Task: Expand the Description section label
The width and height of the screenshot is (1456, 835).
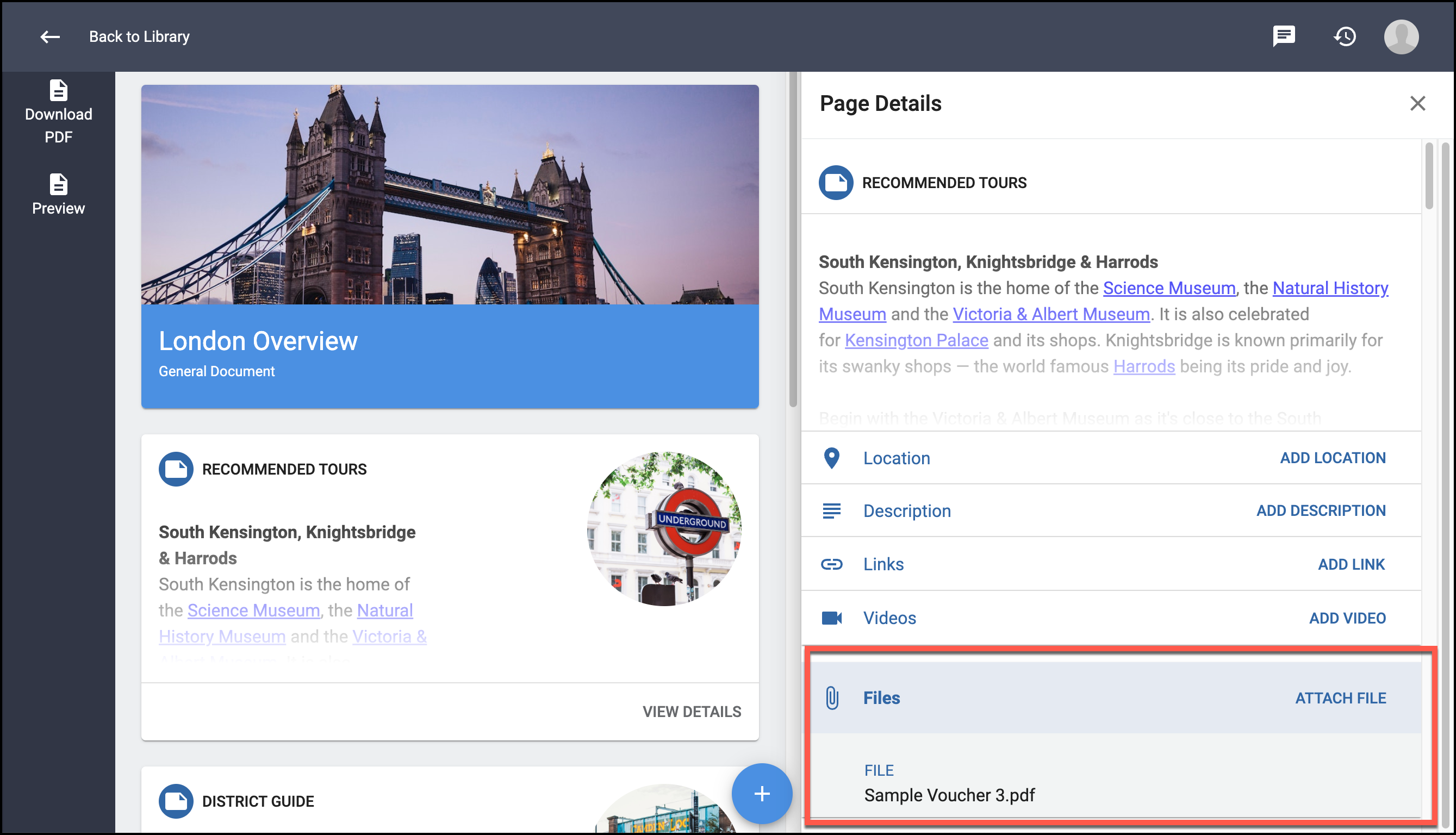Action: pyautogui.click(x=907, y=511)
